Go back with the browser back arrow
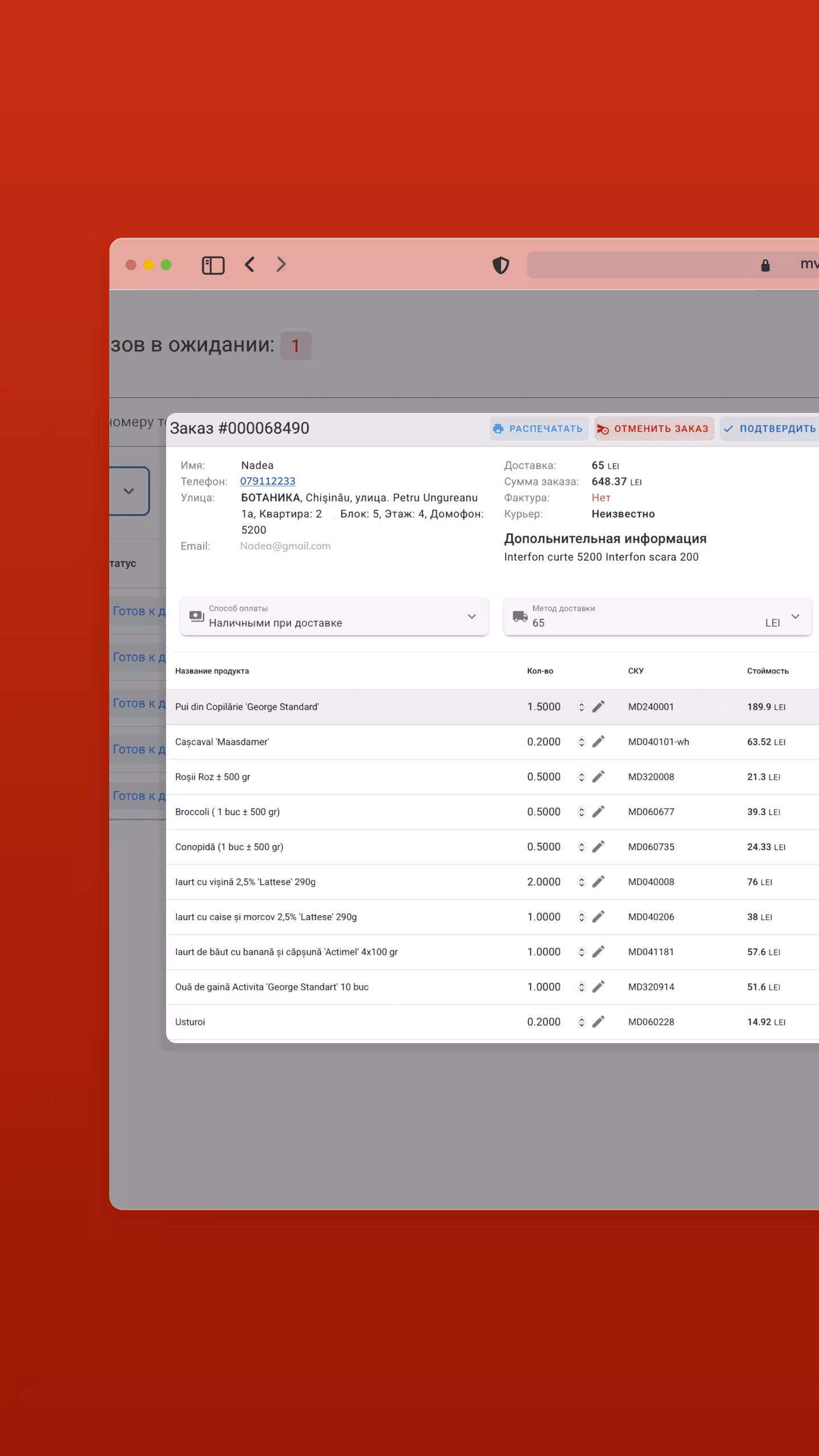Screen dimensions: 819x1456 click(x=250, y=264)
